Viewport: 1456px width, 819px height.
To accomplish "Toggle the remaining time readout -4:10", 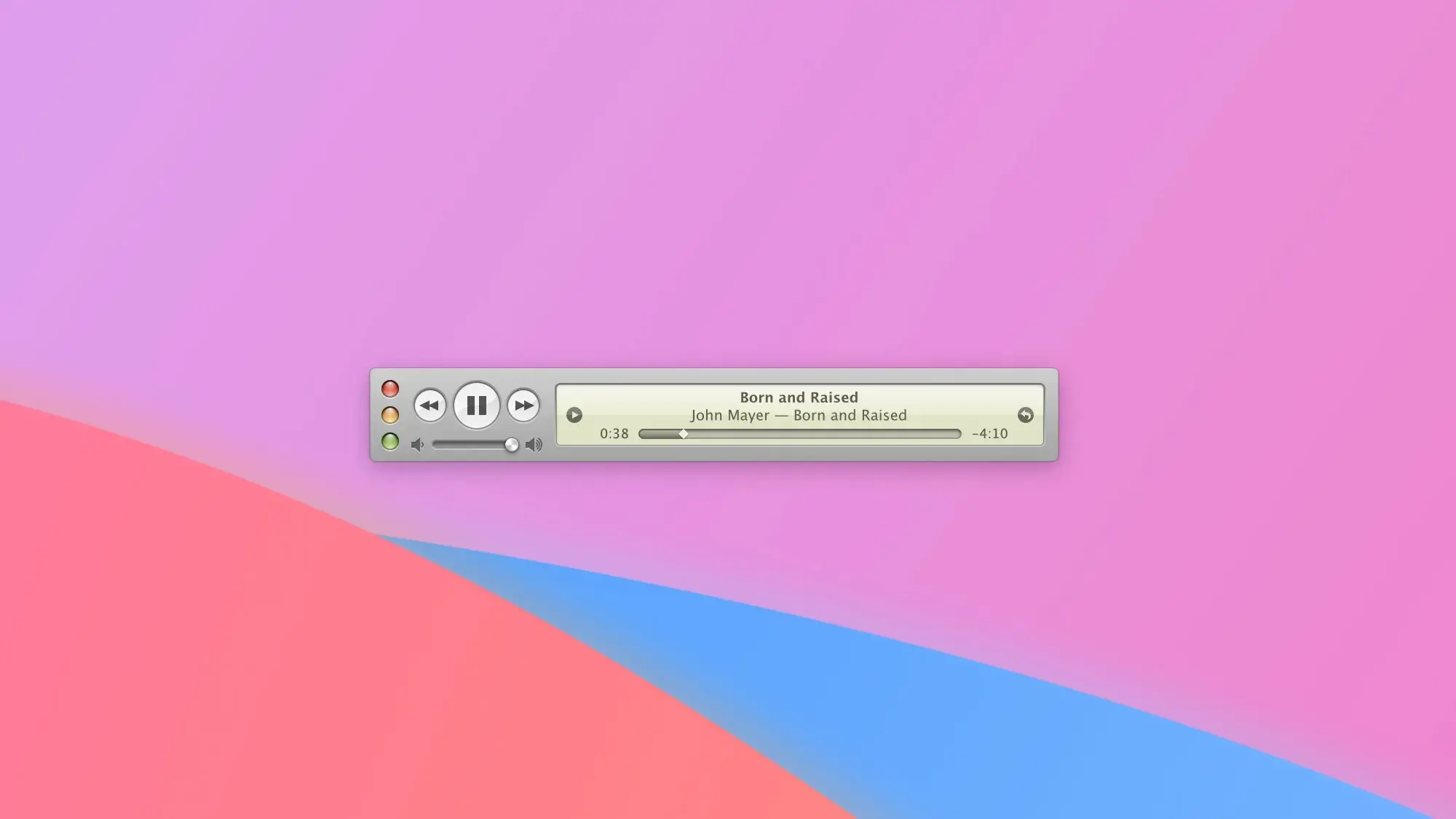I will pos(989,434).
